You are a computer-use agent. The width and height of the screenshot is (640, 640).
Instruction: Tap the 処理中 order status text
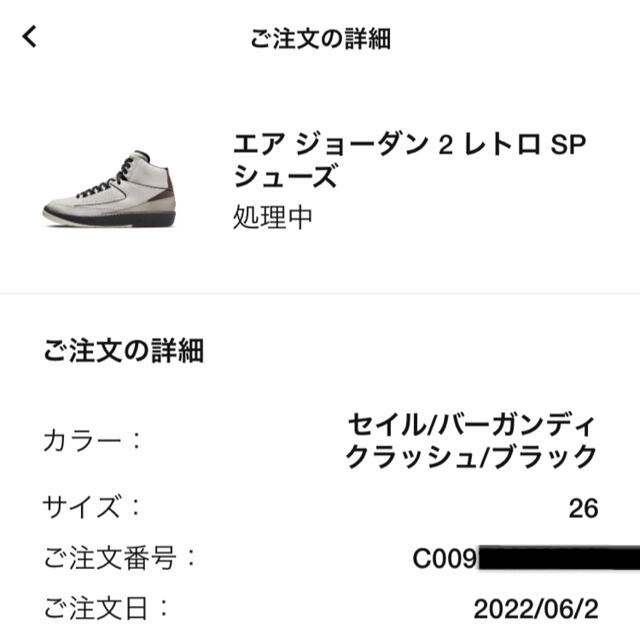click(x=272, y=217)
